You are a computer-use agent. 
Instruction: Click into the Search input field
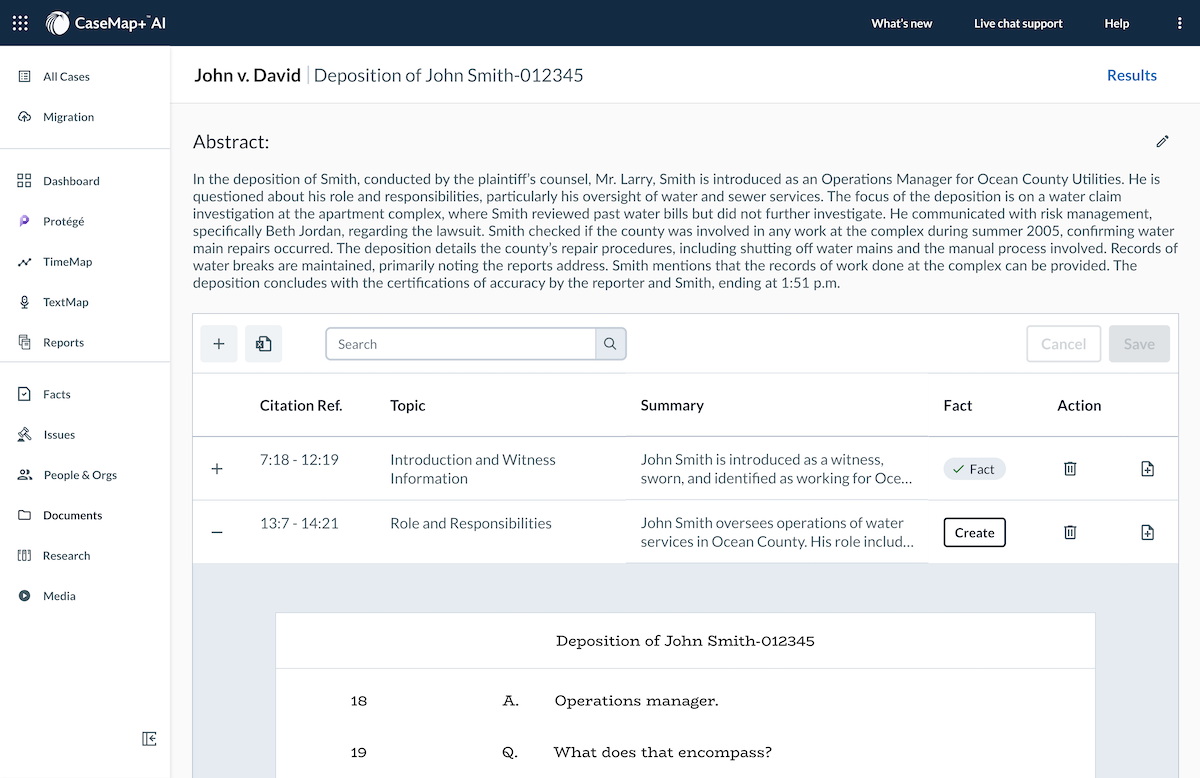(460, 344)
